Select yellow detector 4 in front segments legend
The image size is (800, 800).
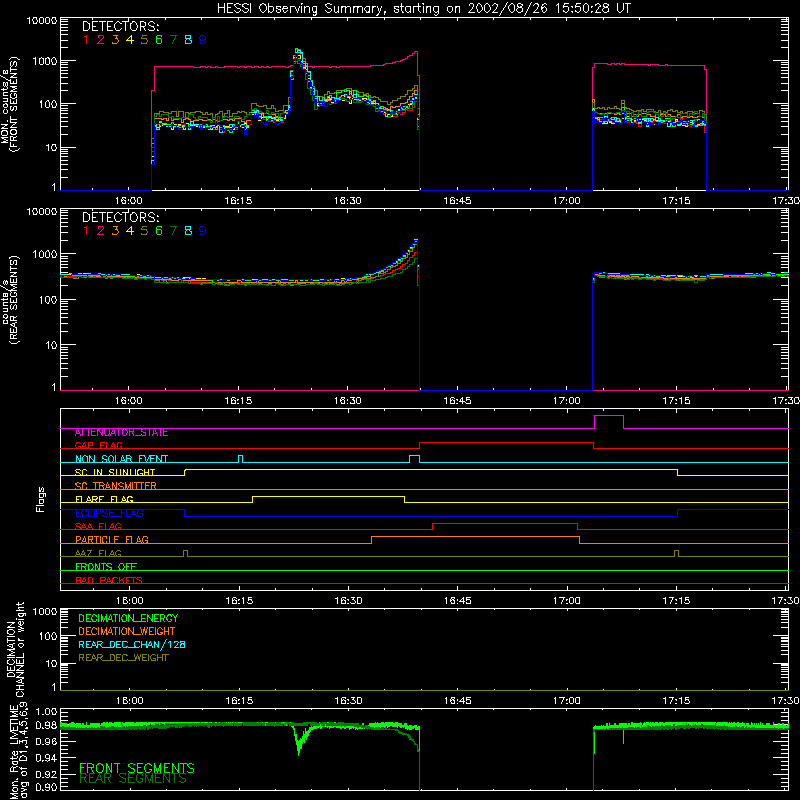(130, 40)
